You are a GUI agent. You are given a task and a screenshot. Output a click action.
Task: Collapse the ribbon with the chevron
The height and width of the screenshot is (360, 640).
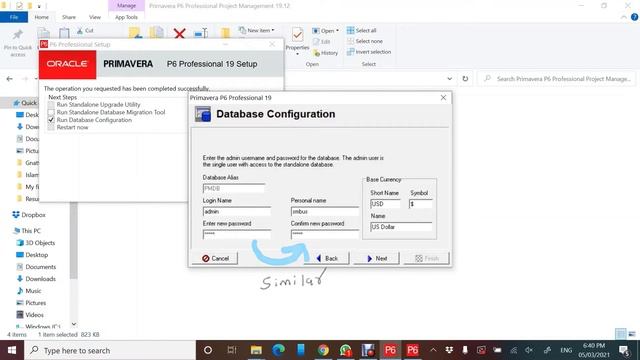[x=624, y=17]
